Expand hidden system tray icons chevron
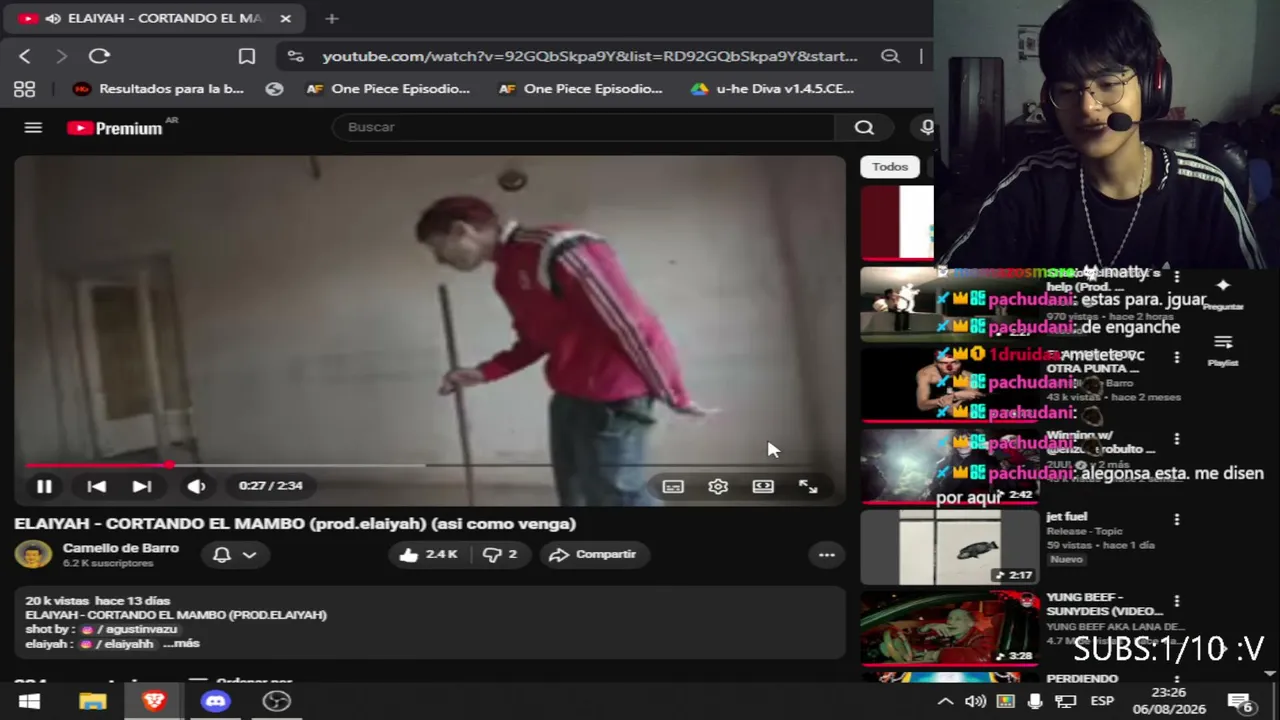 (945, 701)
